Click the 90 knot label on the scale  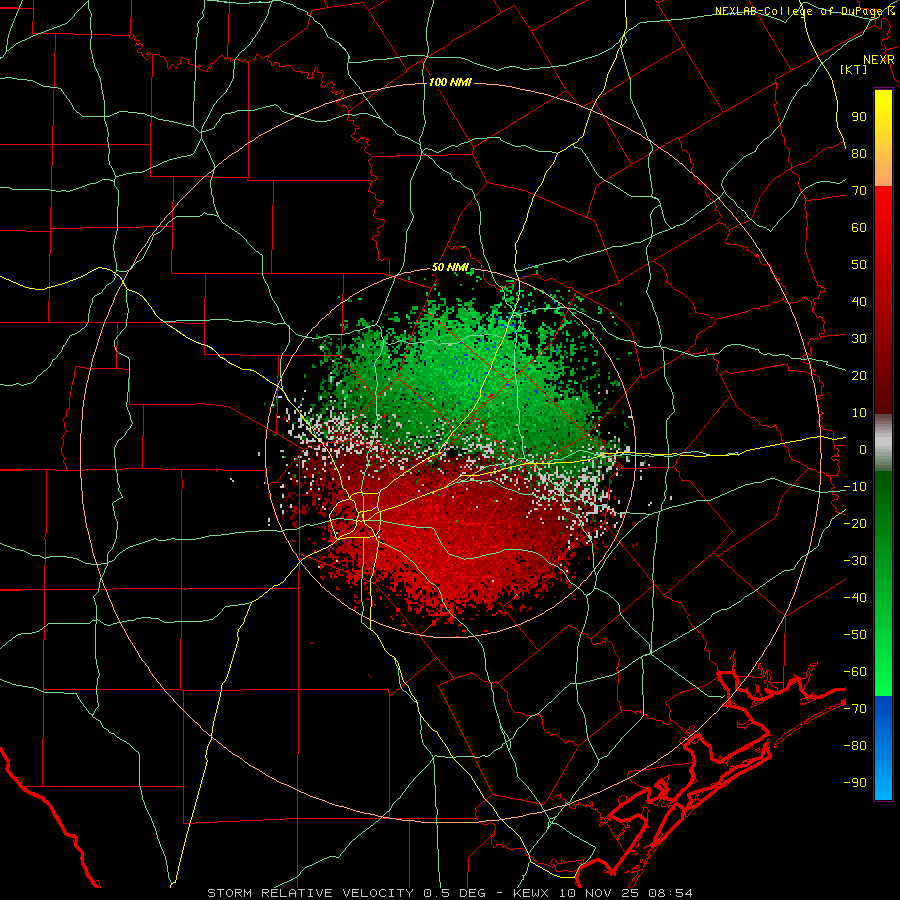pyautogui.click(x=859, y=117)
